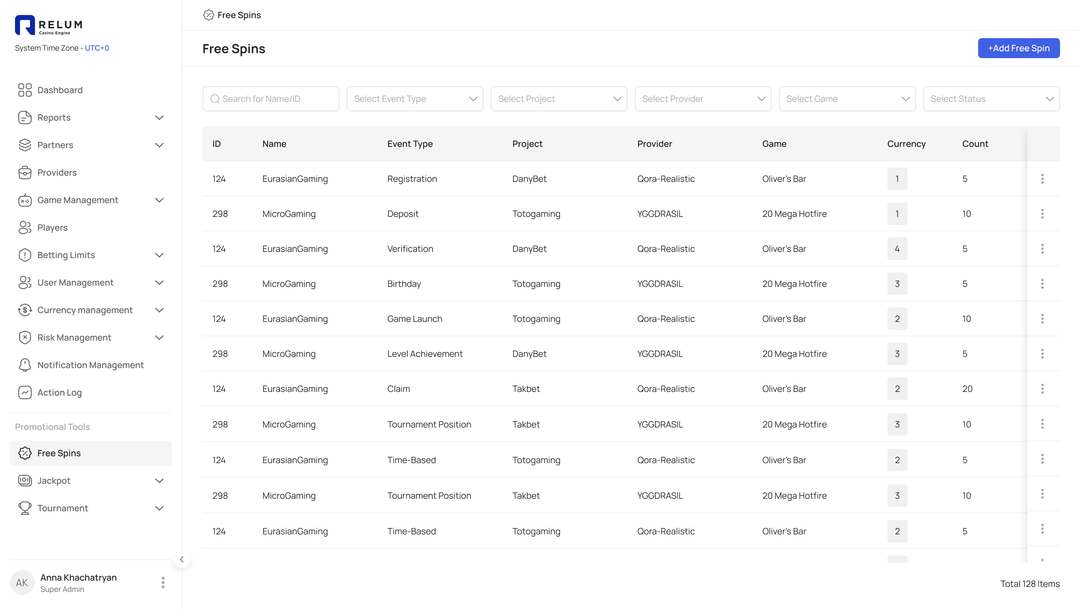Collapse the sidebar with arrow button

click(x=182, y=560)
